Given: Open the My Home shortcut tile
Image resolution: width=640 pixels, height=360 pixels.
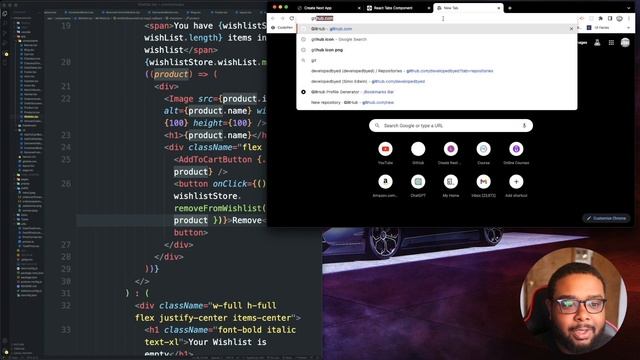Looking at the screenshot, I should (x=451, y=186).
